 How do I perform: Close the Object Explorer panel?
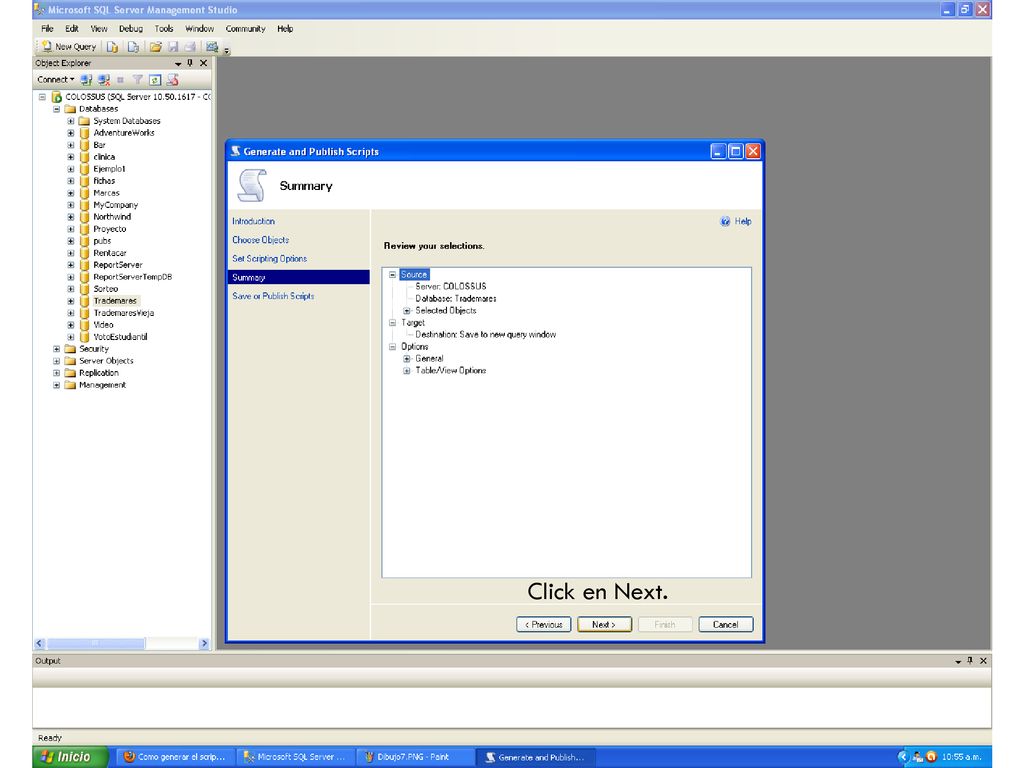[204, 63]
